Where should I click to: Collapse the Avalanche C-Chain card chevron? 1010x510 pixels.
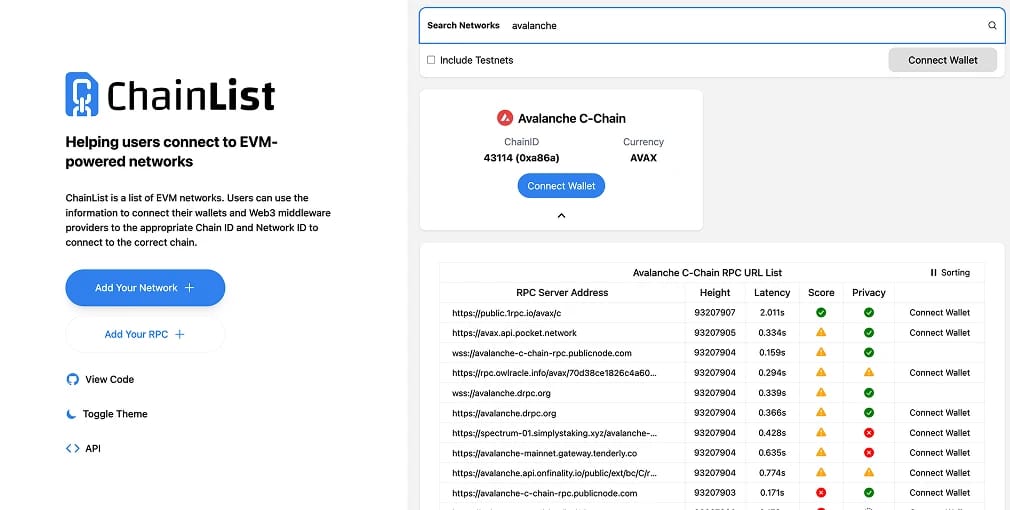coord(561,216)
